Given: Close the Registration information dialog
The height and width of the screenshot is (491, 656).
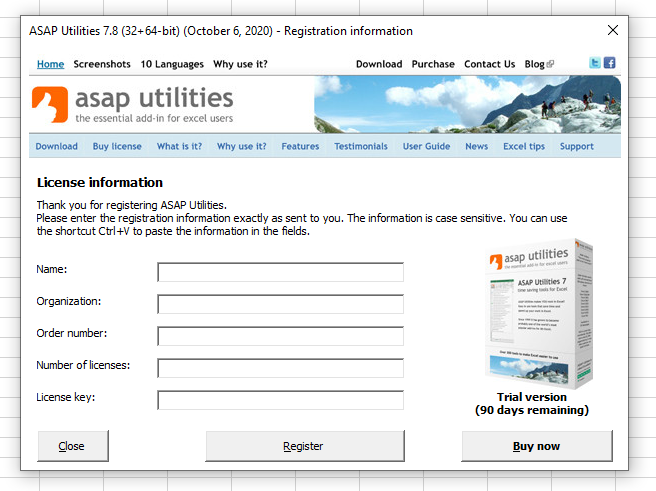Looking at the screenshot, I should pyautogui.click(x=612, y=30).
